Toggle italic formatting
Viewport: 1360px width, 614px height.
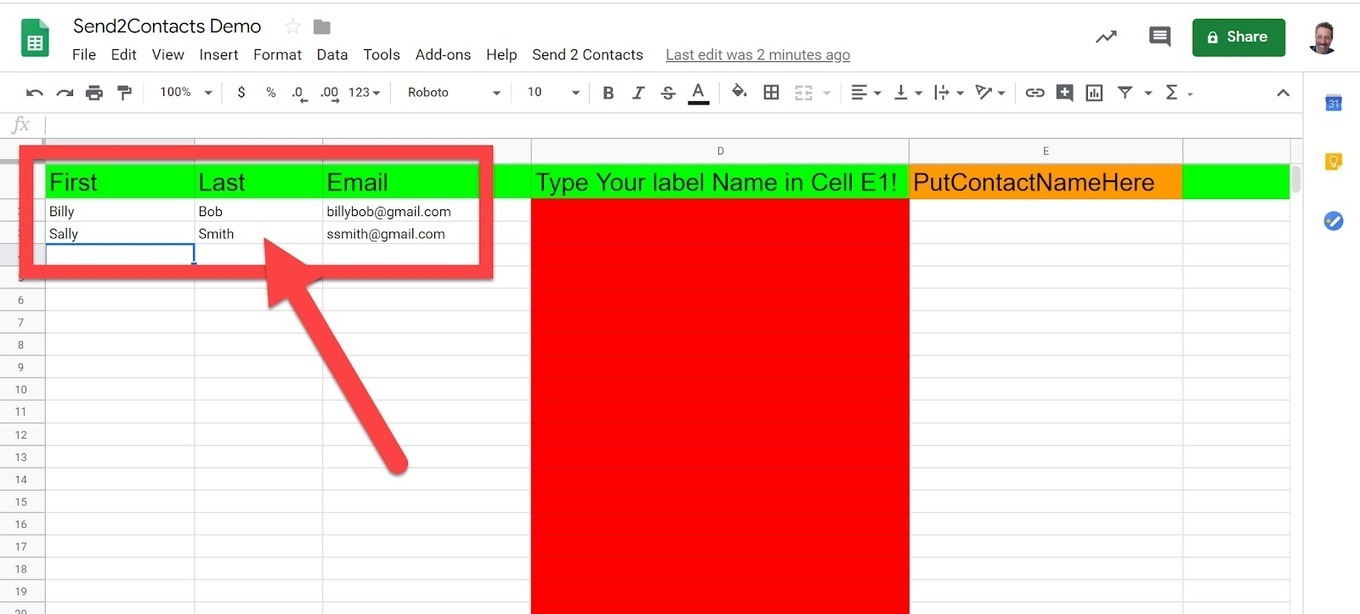coord(638,93)
